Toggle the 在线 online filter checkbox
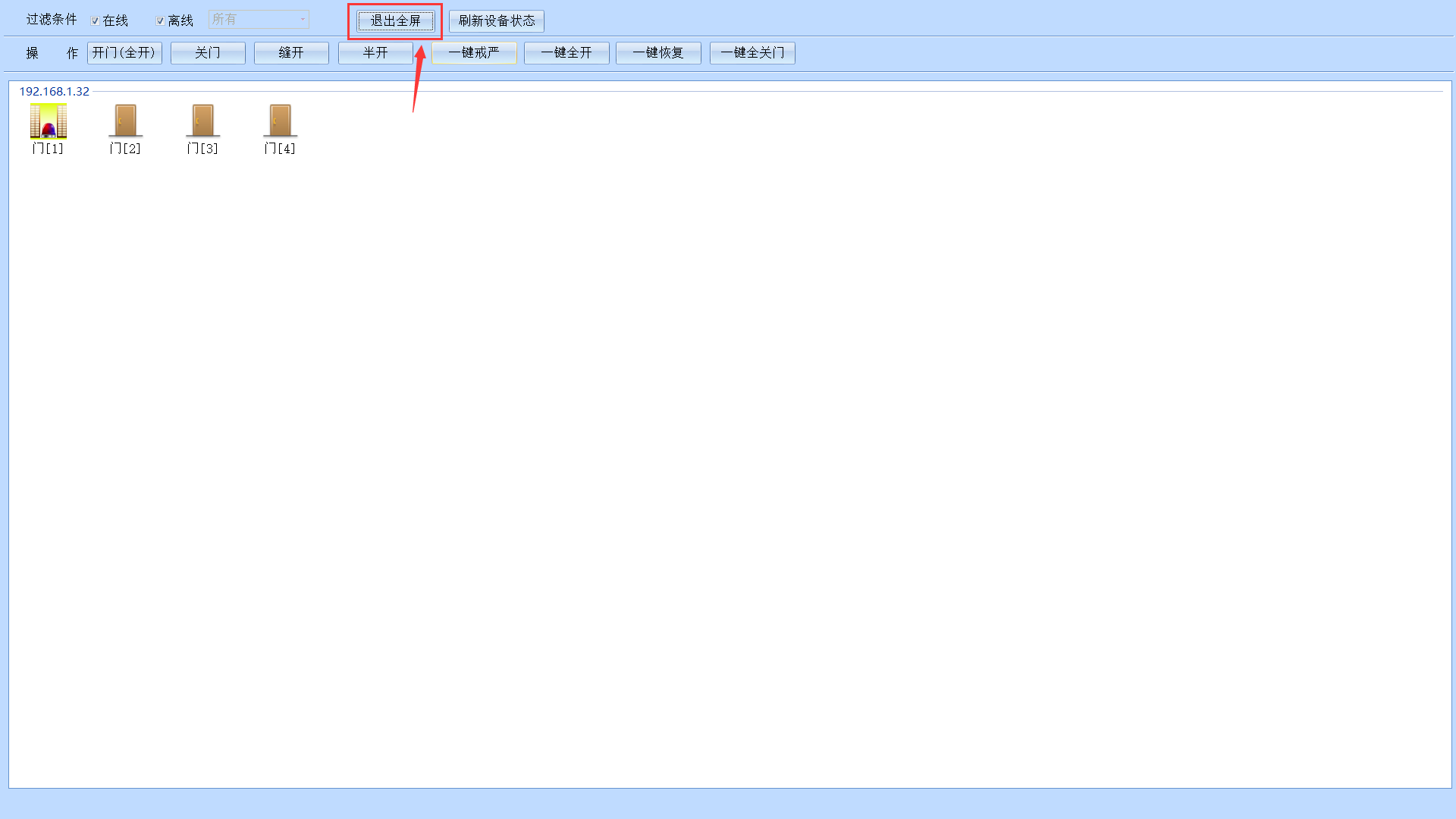Viewport: 1456px width, 819px height. [x=96, y=21]
